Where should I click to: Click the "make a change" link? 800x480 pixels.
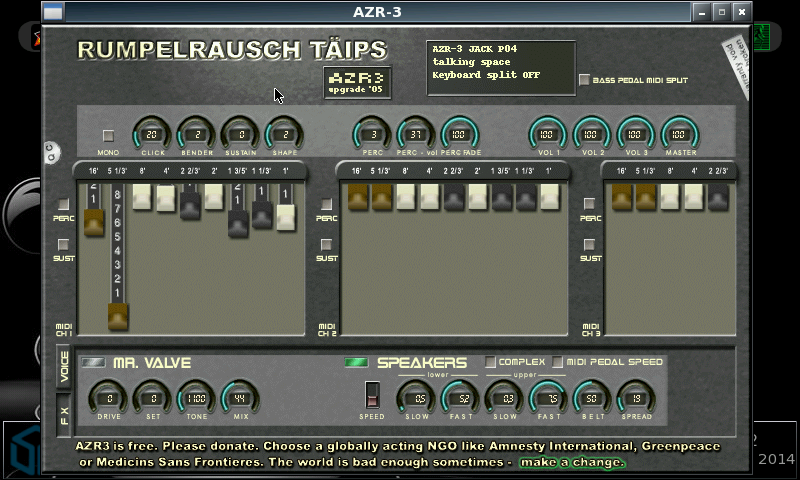click(x=572, y=462)
